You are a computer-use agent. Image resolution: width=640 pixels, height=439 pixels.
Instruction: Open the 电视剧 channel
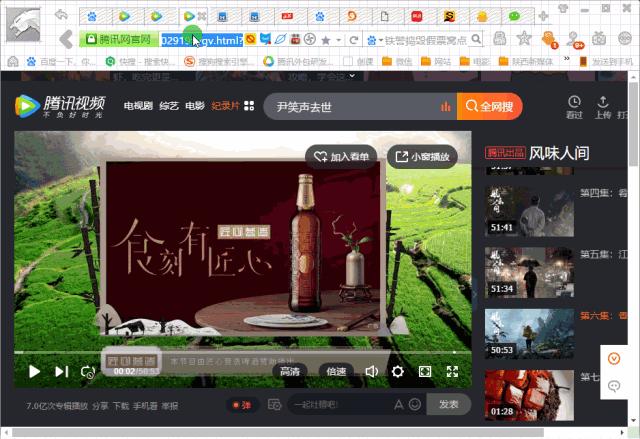click(138, 106)
